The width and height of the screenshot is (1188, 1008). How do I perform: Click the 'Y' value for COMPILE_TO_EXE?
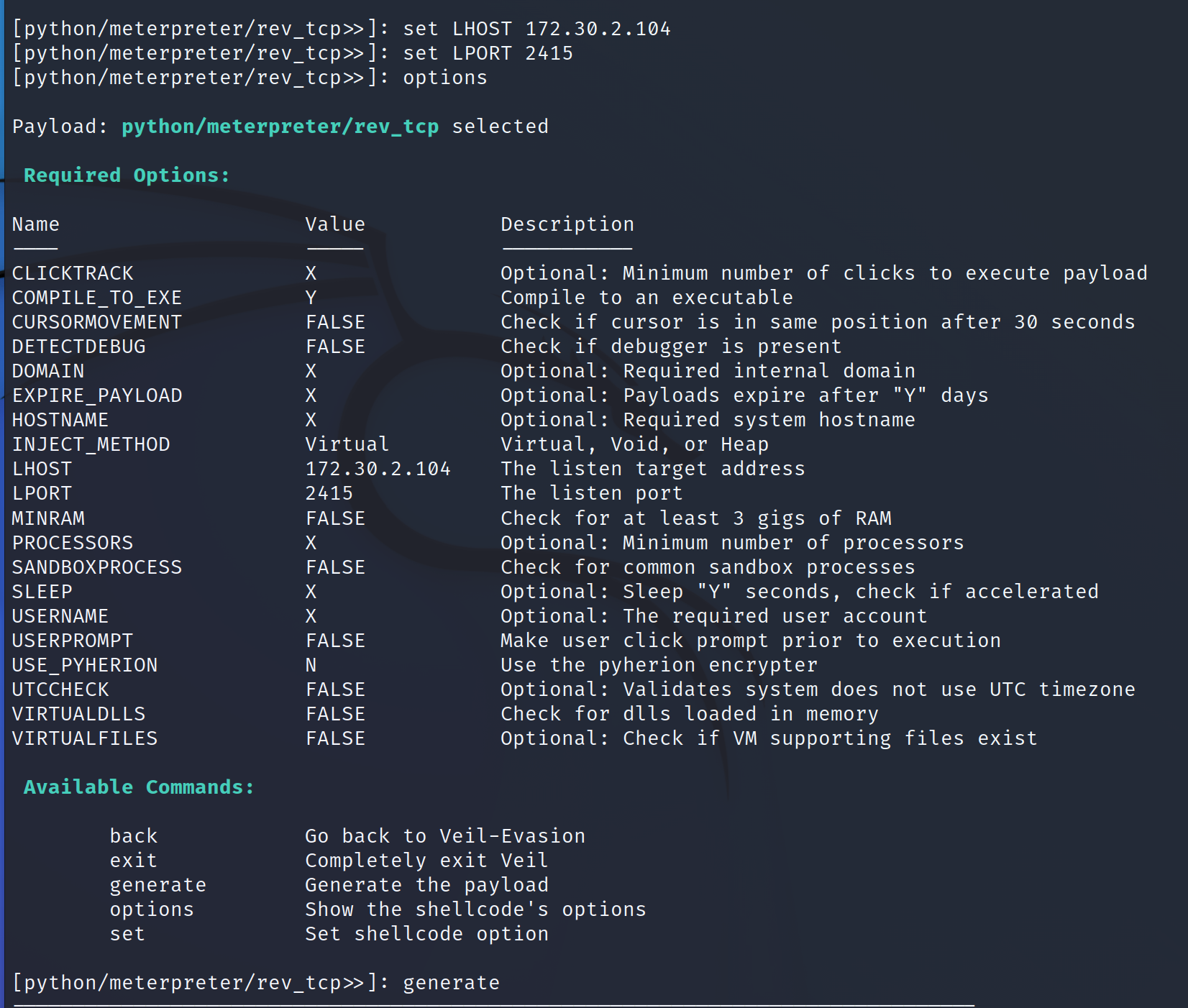tap(311, 298)
